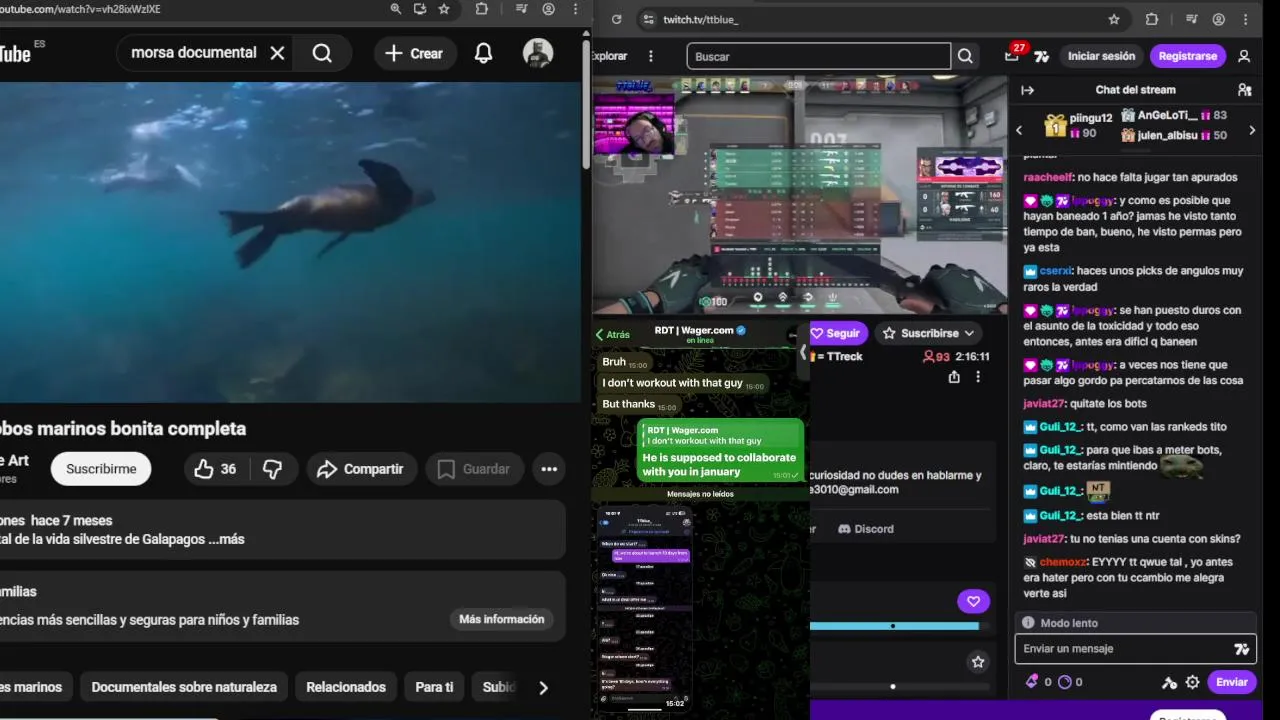Open media controls icon in the Twitch window
The height and width of the screenshot is (720, 1280).
pyautogui.click(x=1191, y=19)
